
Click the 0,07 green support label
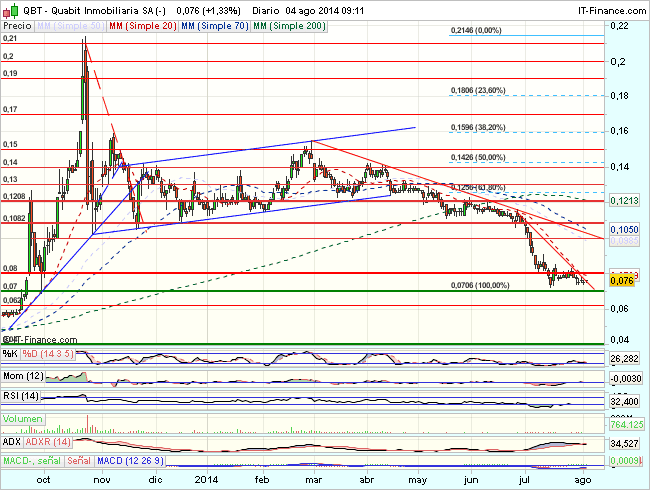click(x=10, y=286)
